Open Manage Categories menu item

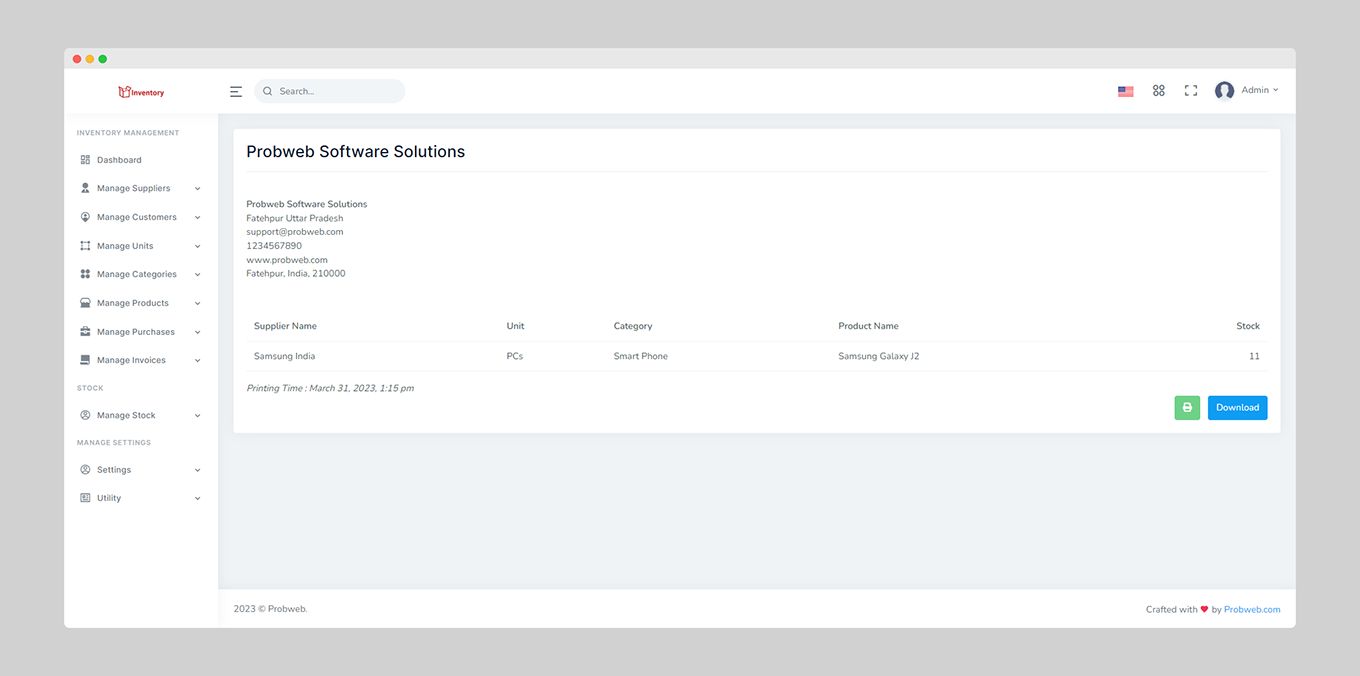tap(136, 274)
